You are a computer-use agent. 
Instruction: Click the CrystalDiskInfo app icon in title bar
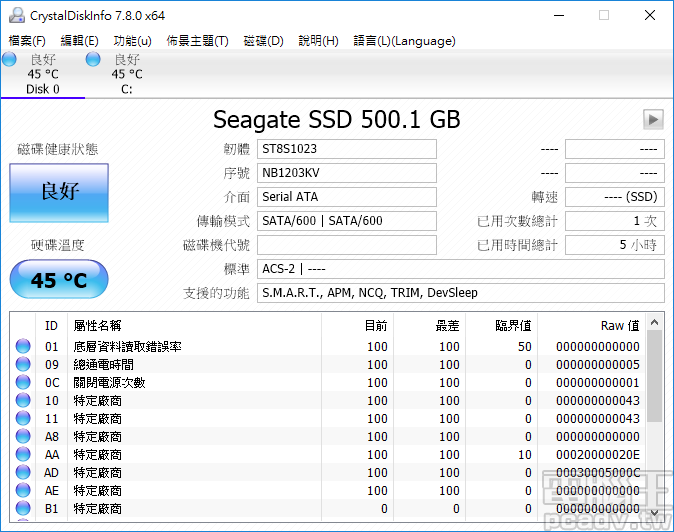click(17, 15)
